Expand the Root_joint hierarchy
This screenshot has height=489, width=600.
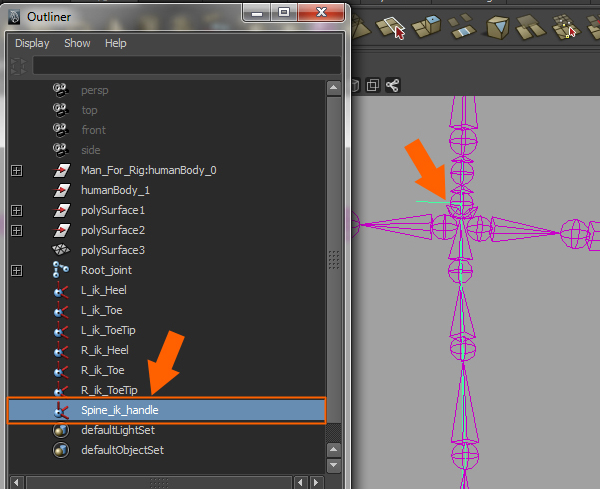click(x=16, y=271)
